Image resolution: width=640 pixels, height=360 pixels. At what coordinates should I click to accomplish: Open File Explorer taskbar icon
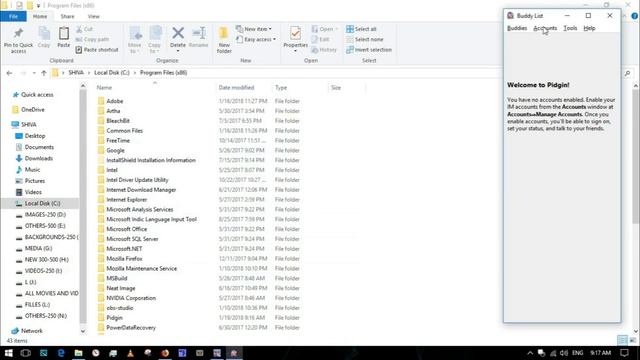pyautogui.click(x=78, y=353)
